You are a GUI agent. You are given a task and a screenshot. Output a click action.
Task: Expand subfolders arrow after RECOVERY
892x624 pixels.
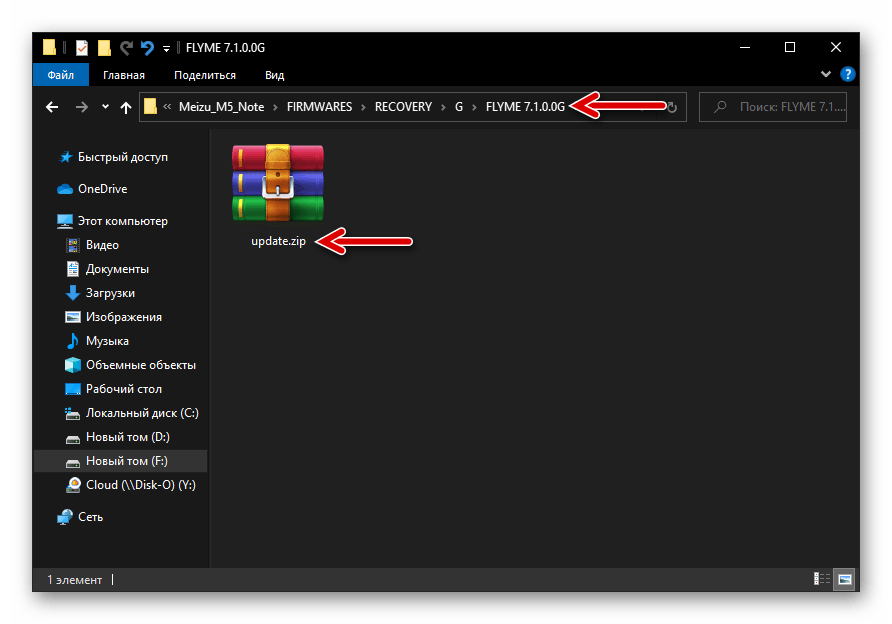click(443, 107)
